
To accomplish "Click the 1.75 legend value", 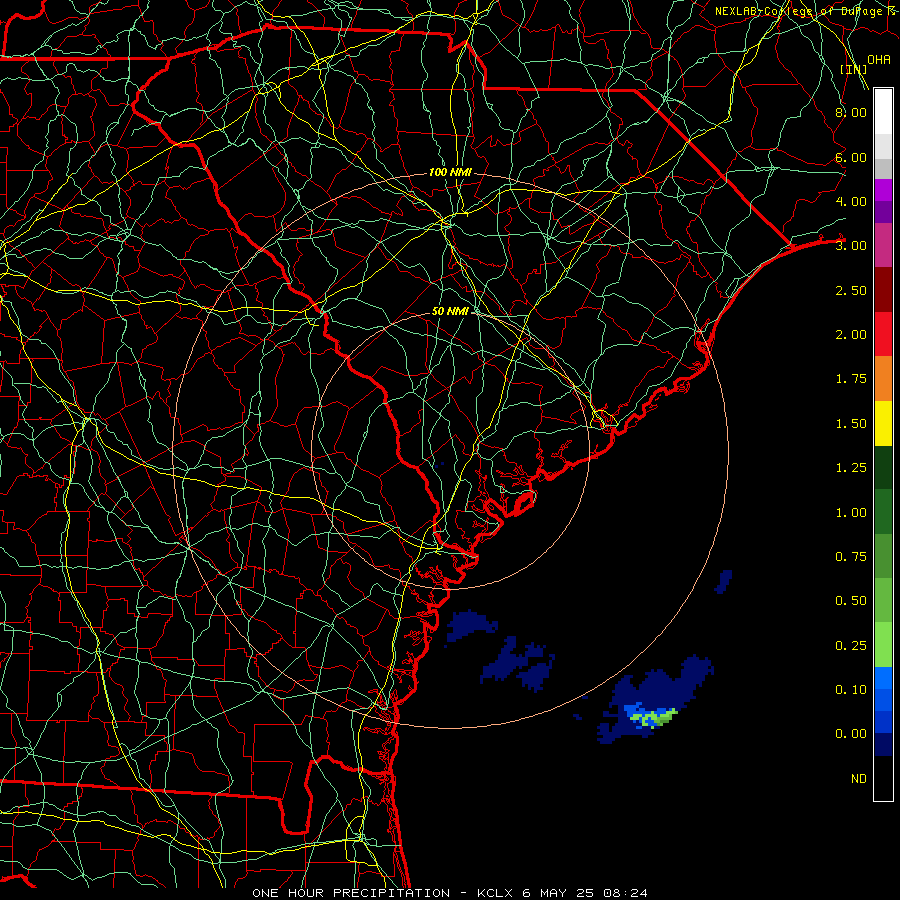I will pyautogui.click(x=851, y=379).
